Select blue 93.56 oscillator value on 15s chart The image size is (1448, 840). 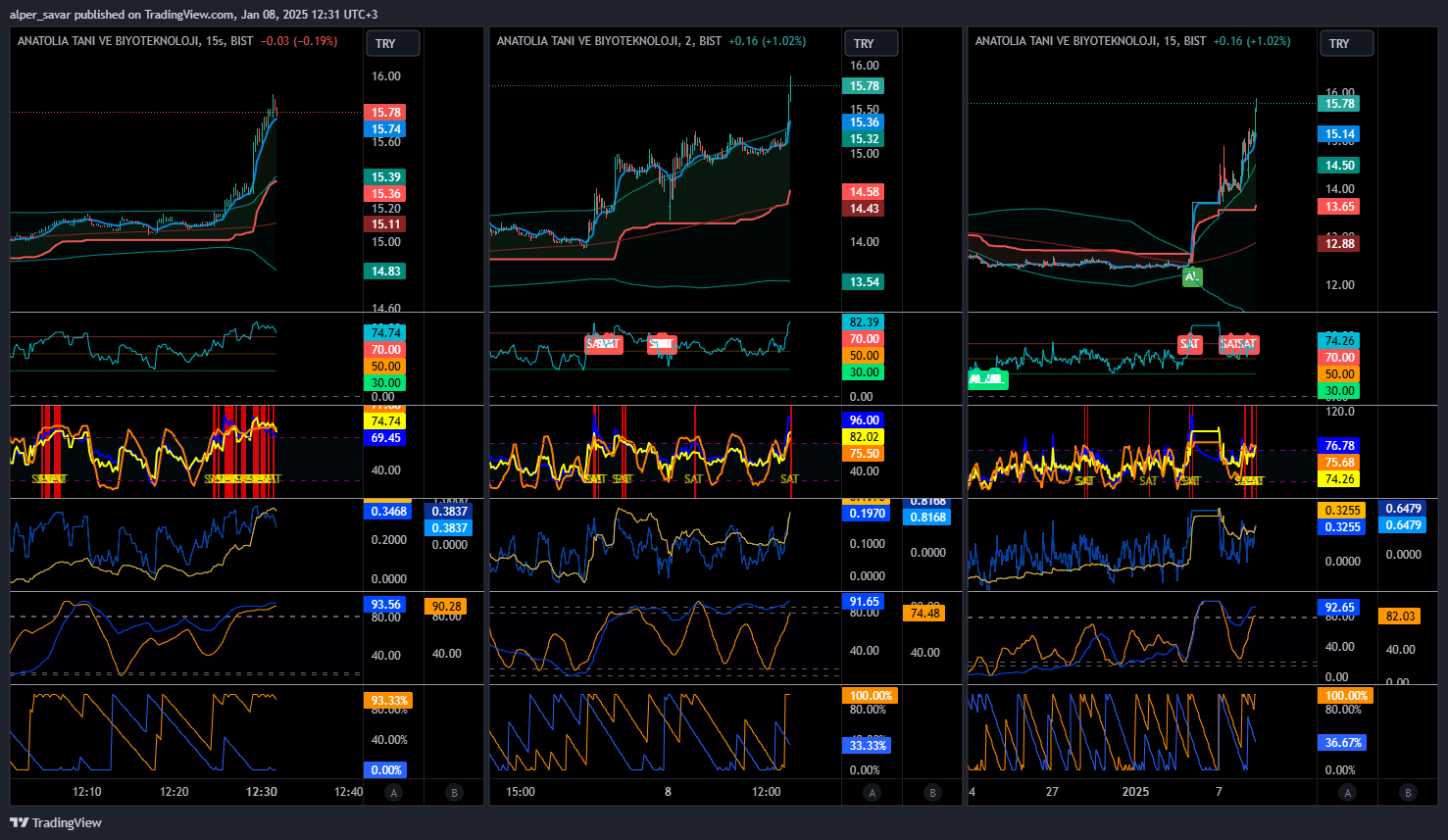click(x=386, y=605)
